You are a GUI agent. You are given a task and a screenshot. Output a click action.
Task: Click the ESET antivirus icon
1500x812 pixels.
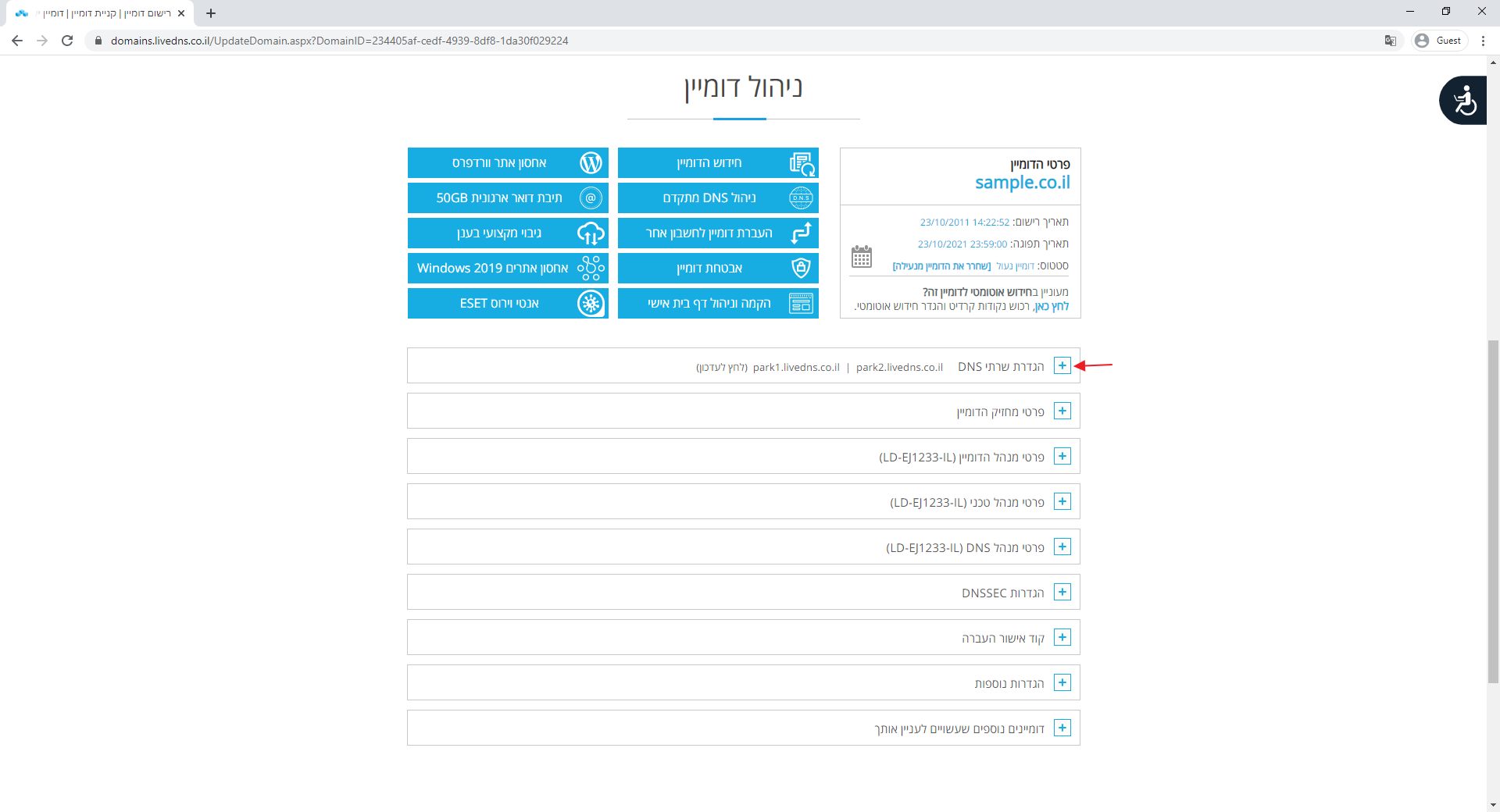point(591,303)
